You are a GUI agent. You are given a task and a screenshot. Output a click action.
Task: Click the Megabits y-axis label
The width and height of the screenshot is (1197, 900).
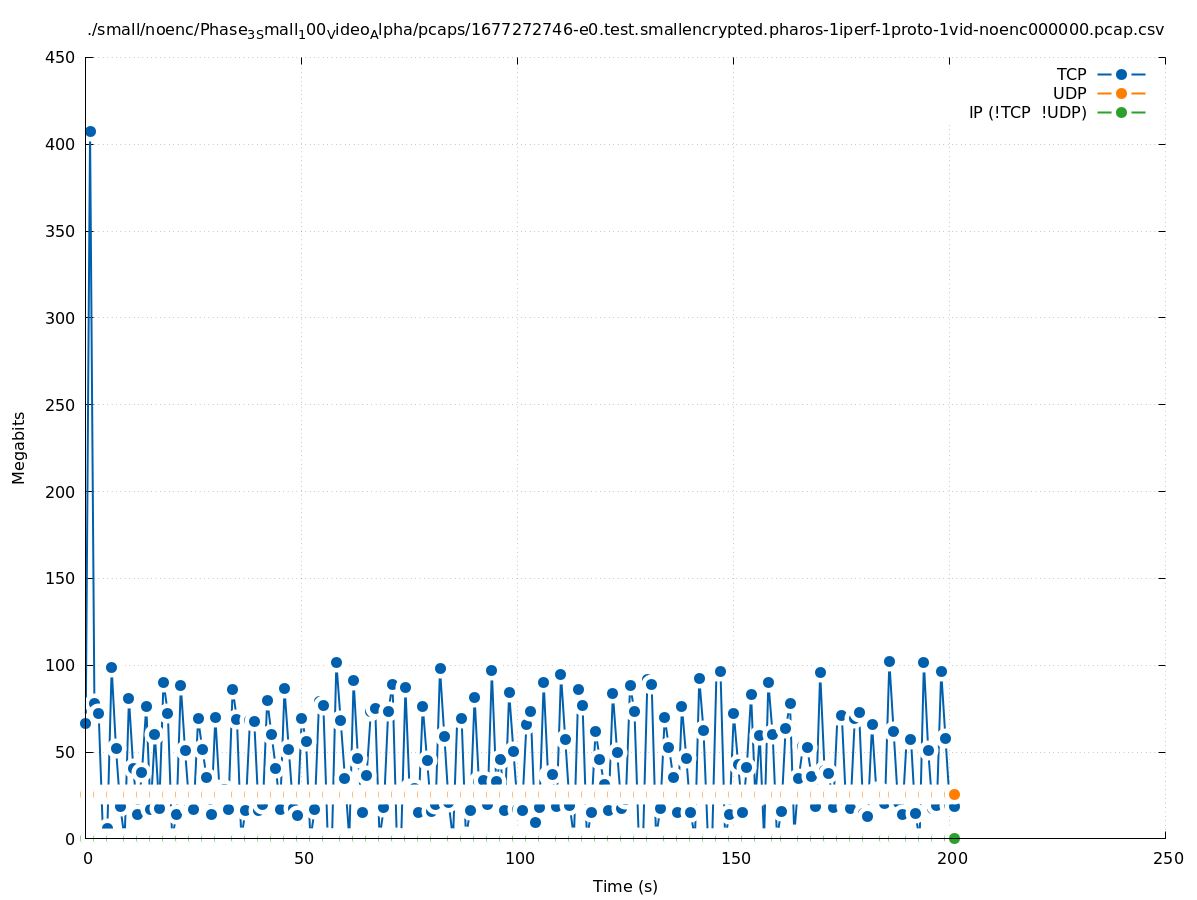tap(19, 447)
